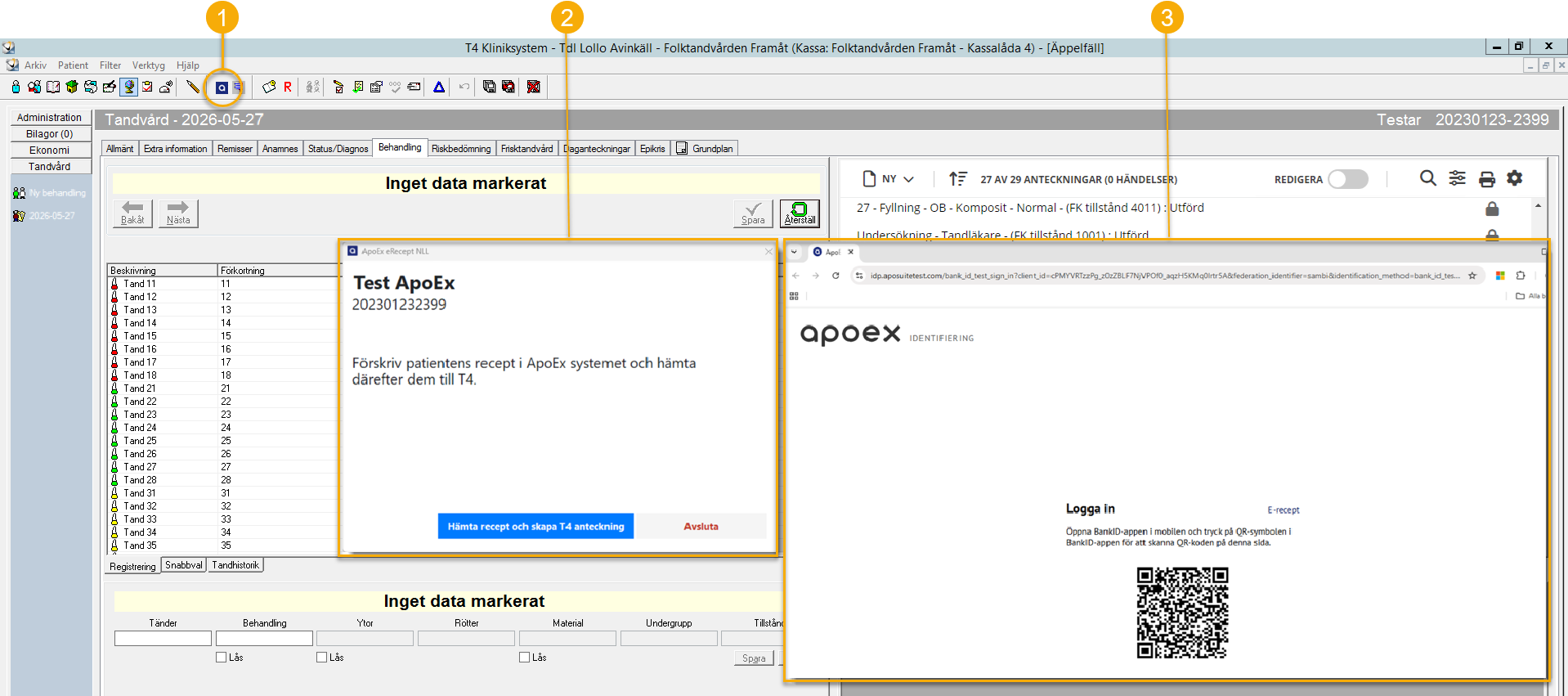Click the Behandling input field
1568x696 pixels.
pos(264,639)
